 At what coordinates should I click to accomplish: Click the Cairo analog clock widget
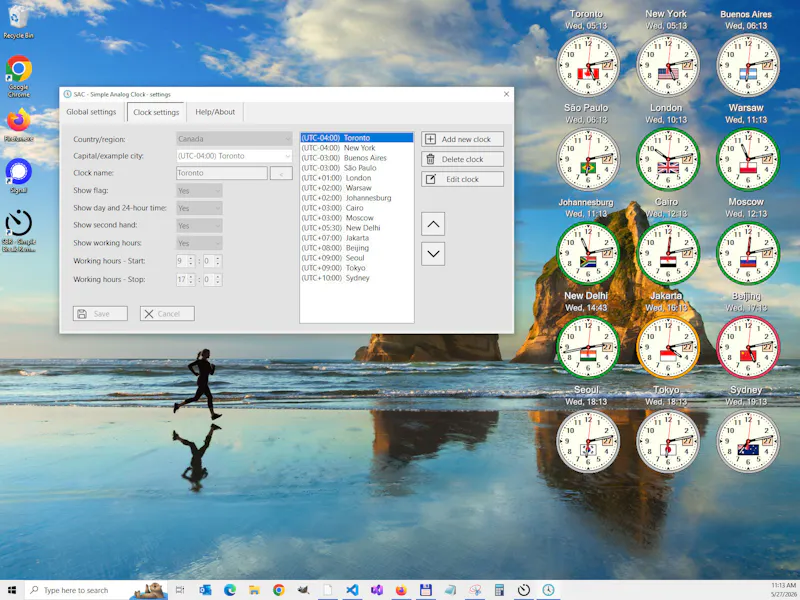[x=668, y=253]
